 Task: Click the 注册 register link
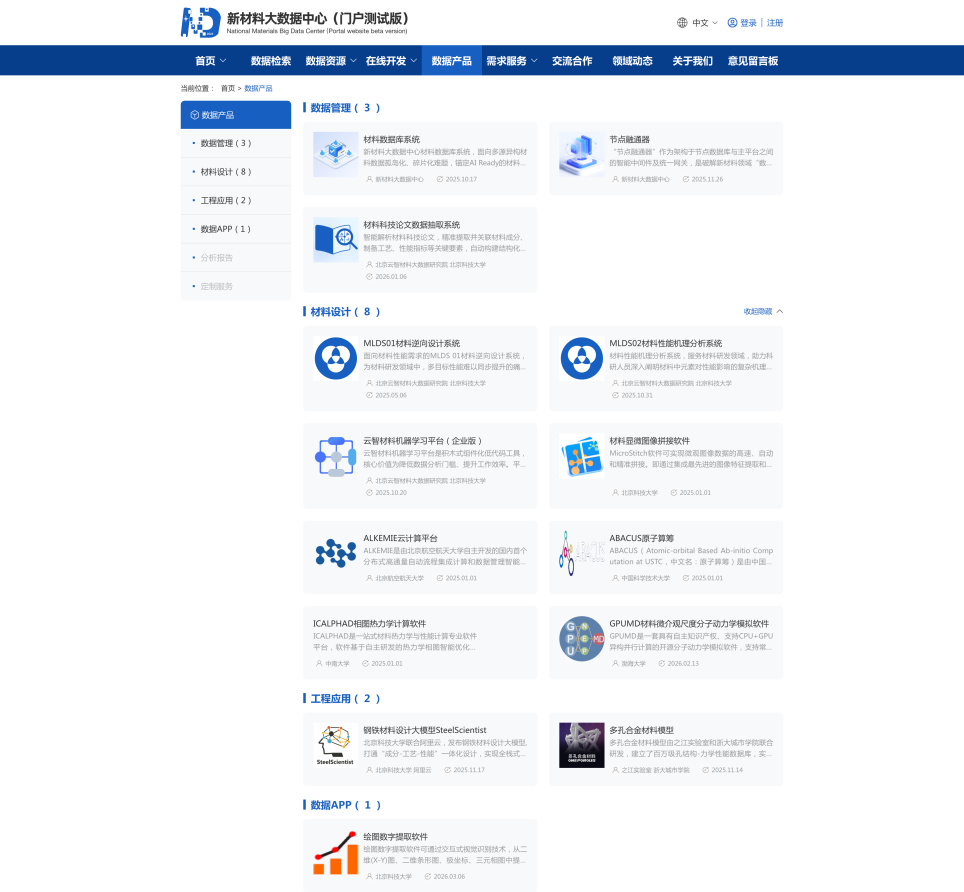(775, 23)
